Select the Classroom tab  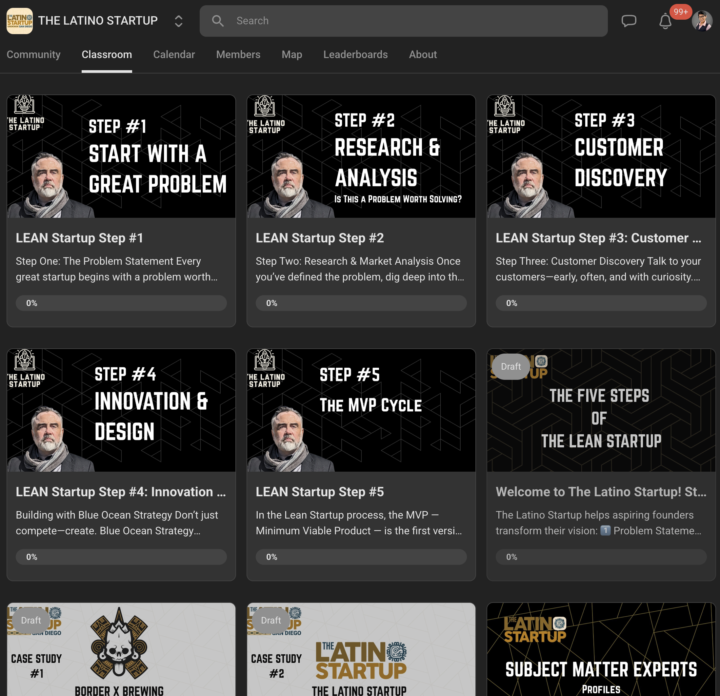tap(107, 54)
